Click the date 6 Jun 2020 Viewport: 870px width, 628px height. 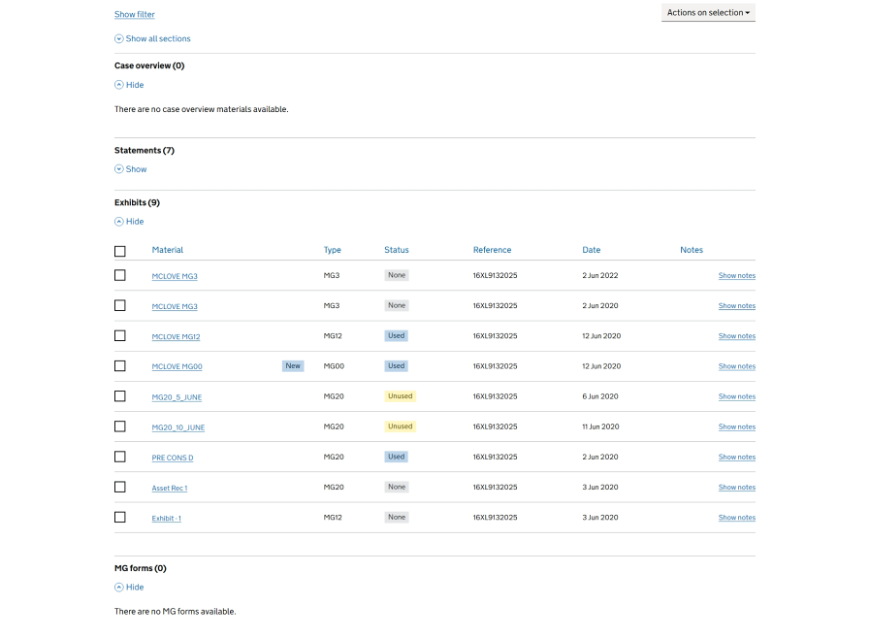point(600,396)
